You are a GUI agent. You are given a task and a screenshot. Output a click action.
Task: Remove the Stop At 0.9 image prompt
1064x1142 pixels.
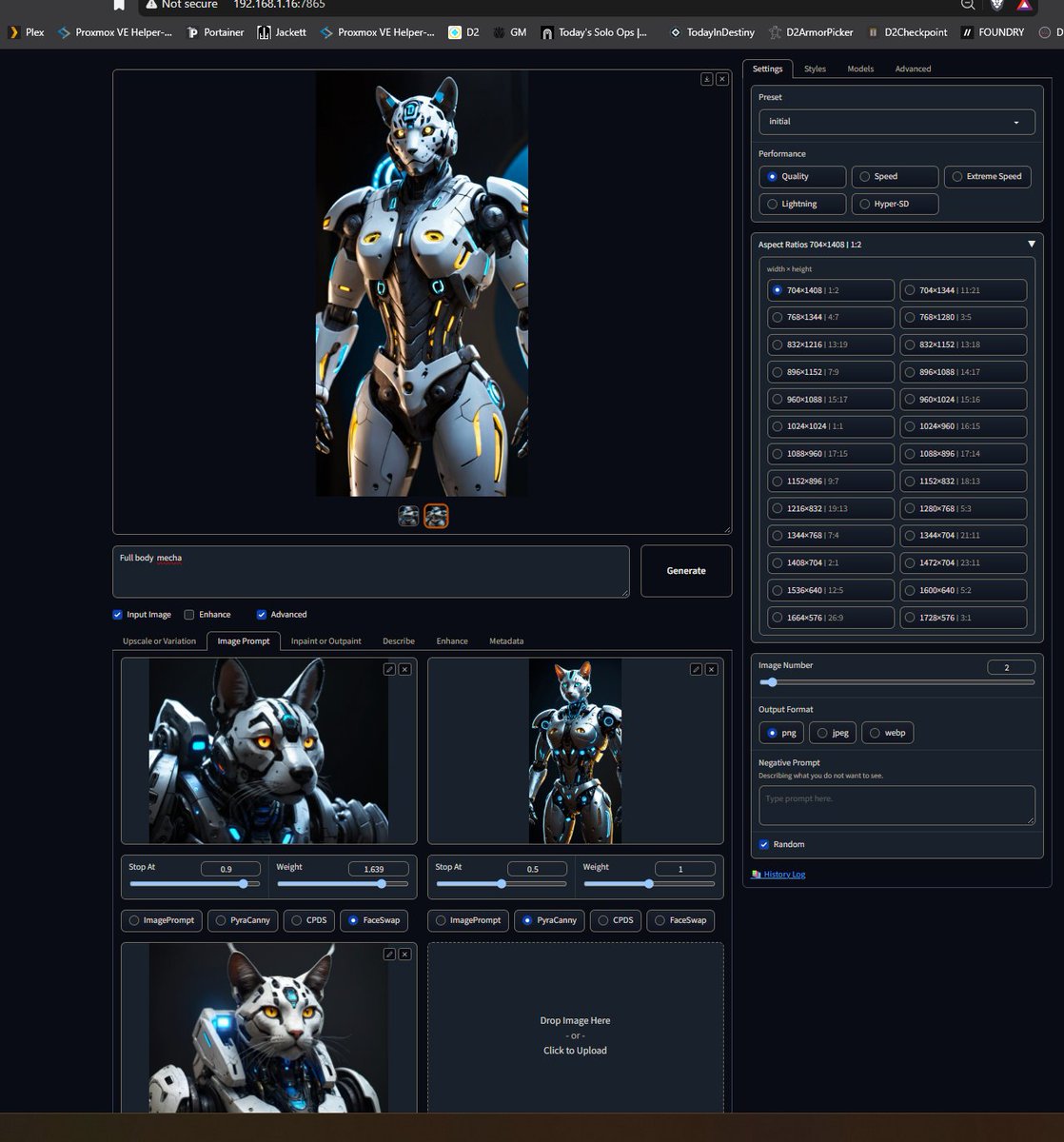coord(404,669)
